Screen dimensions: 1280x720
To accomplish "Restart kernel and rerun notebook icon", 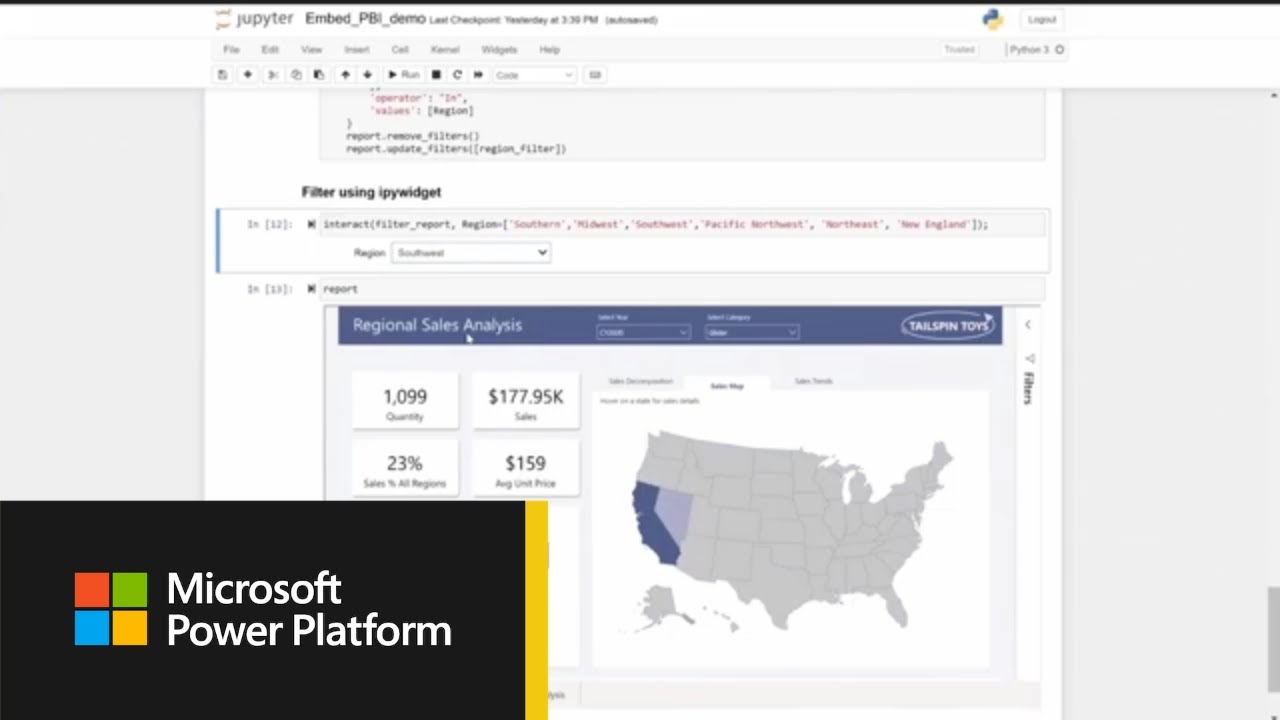I will [x=478, y=75].
